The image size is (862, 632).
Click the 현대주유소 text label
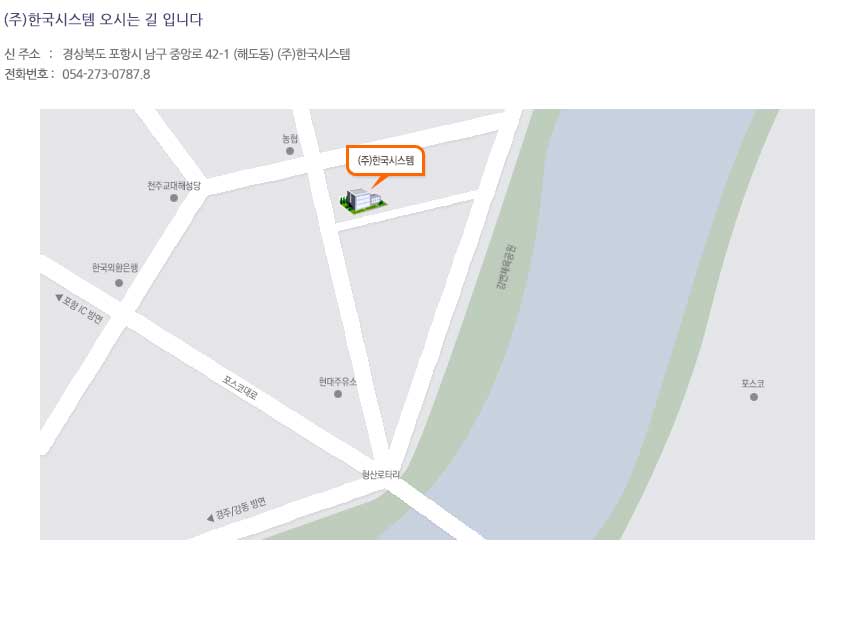point(338,381)
